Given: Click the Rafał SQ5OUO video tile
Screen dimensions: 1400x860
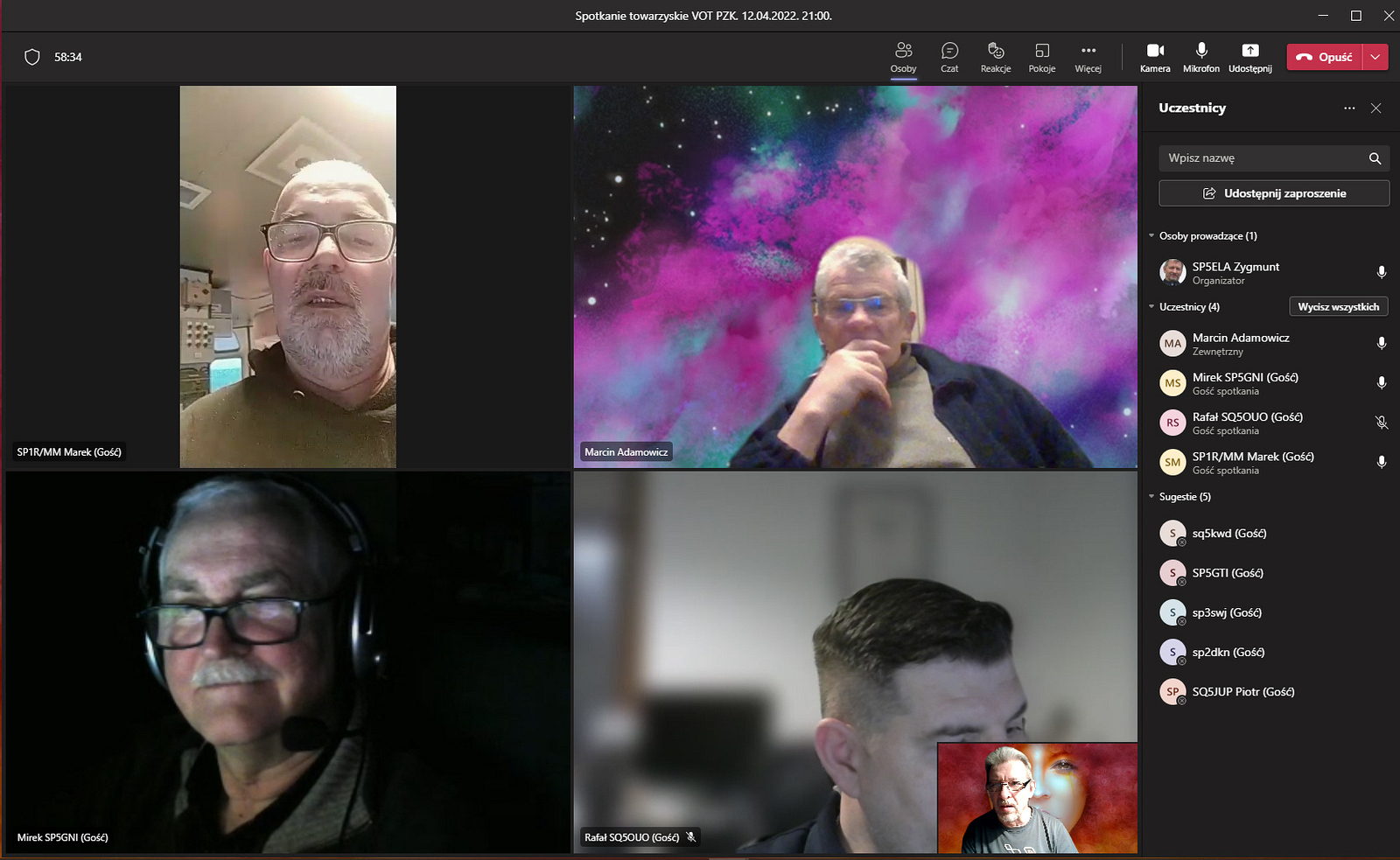Looking at the screenshot, I should tap(856, 662).
